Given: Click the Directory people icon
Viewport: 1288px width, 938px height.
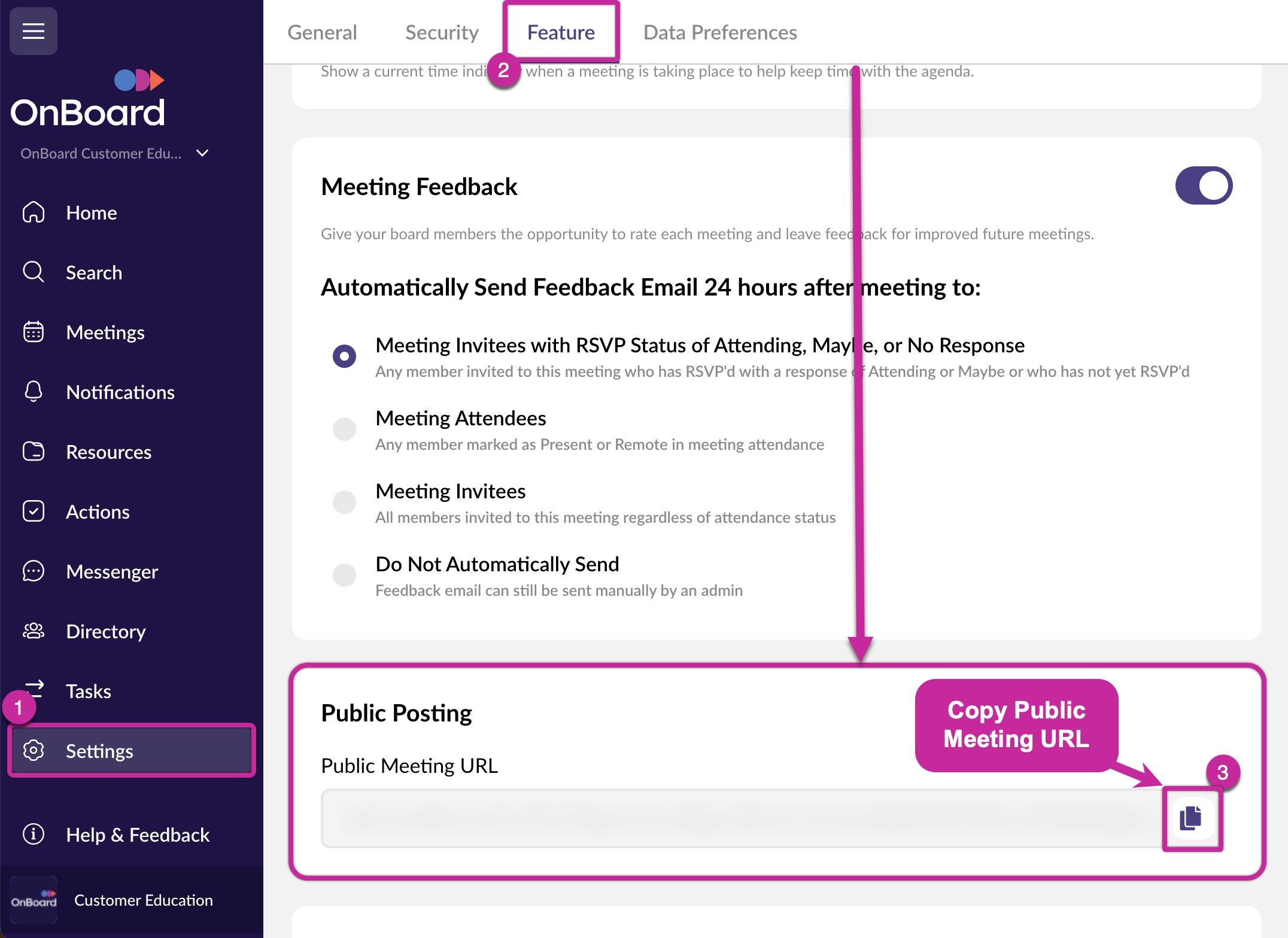Looking at the screenshot, I should click(34, 631).
